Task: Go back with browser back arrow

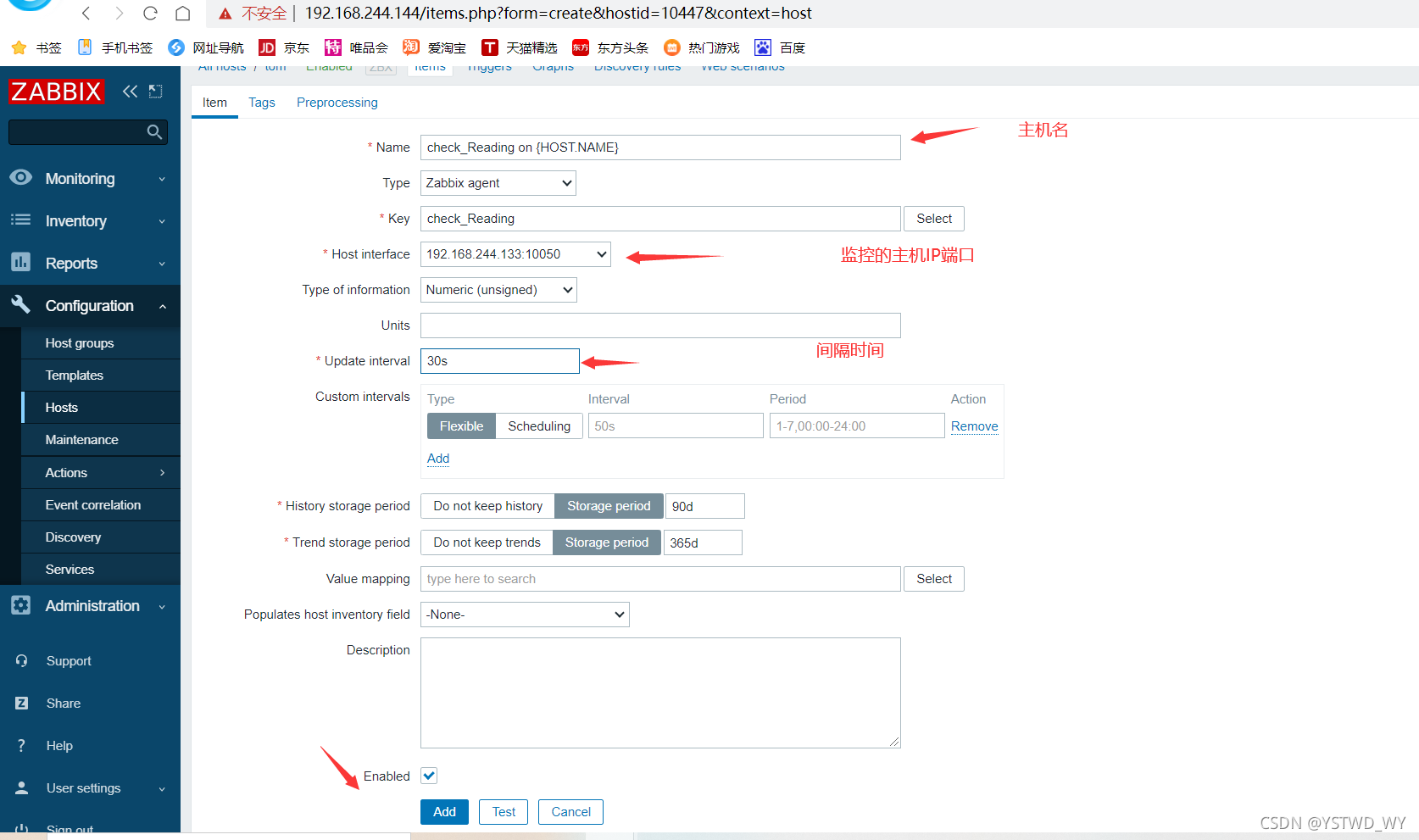Action: click(86, 13)
